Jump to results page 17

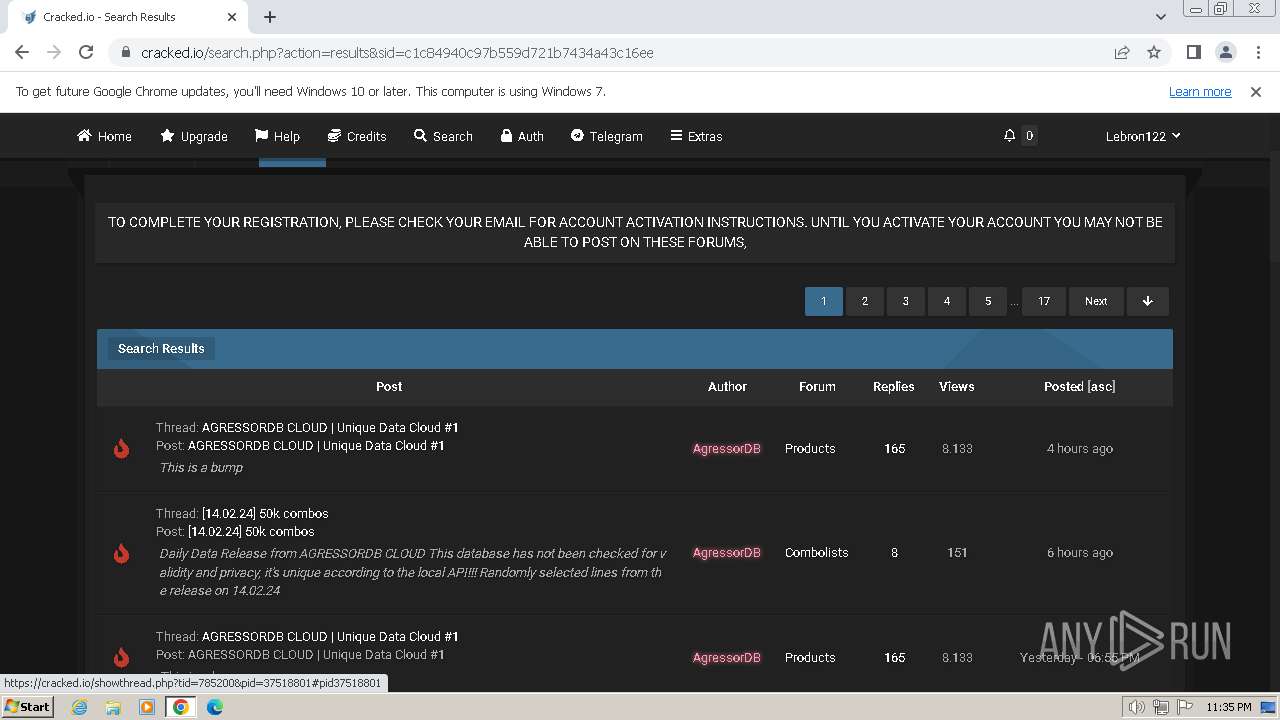1044,301
